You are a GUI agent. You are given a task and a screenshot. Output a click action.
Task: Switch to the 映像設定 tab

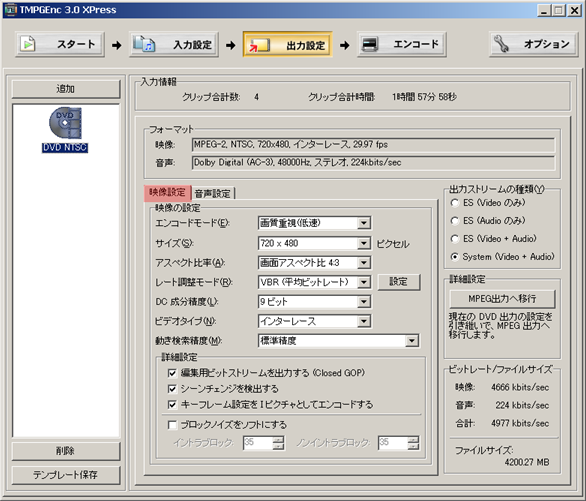167,192
